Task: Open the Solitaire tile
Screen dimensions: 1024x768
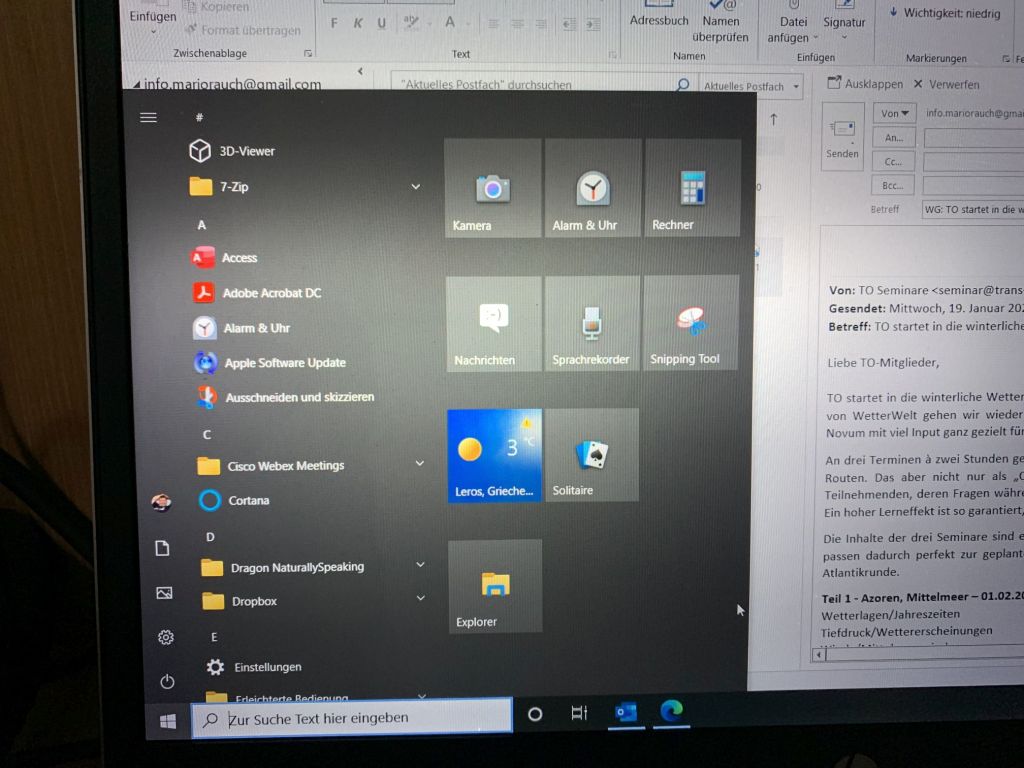Action: (591, 456)
